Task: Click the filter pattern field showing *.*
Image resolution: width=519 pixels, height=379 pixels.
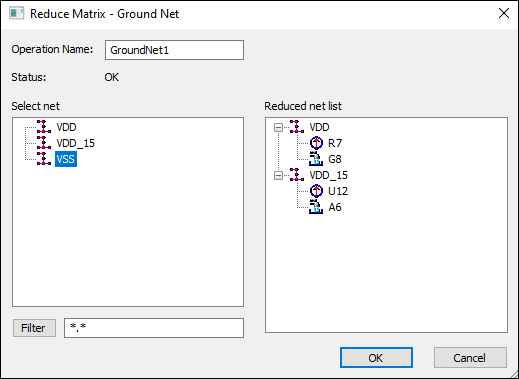Action: click(x=154, y=328)
